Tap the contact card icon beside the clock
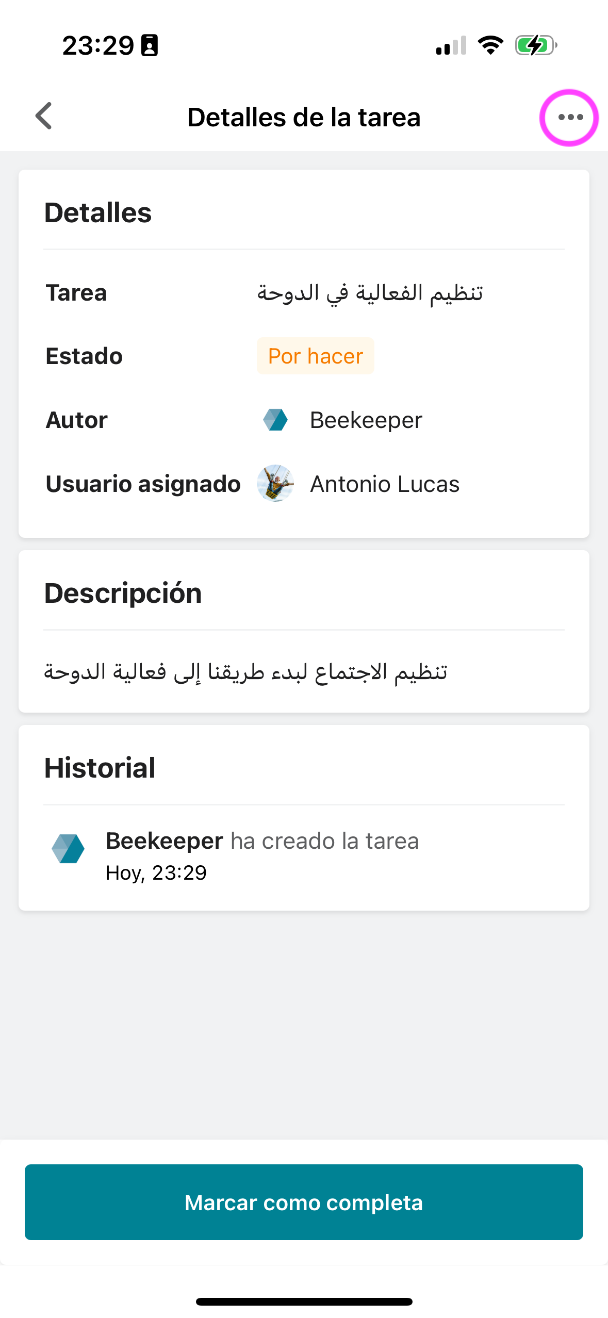Screen dimensions: 608x1318 tap(150, 45)
